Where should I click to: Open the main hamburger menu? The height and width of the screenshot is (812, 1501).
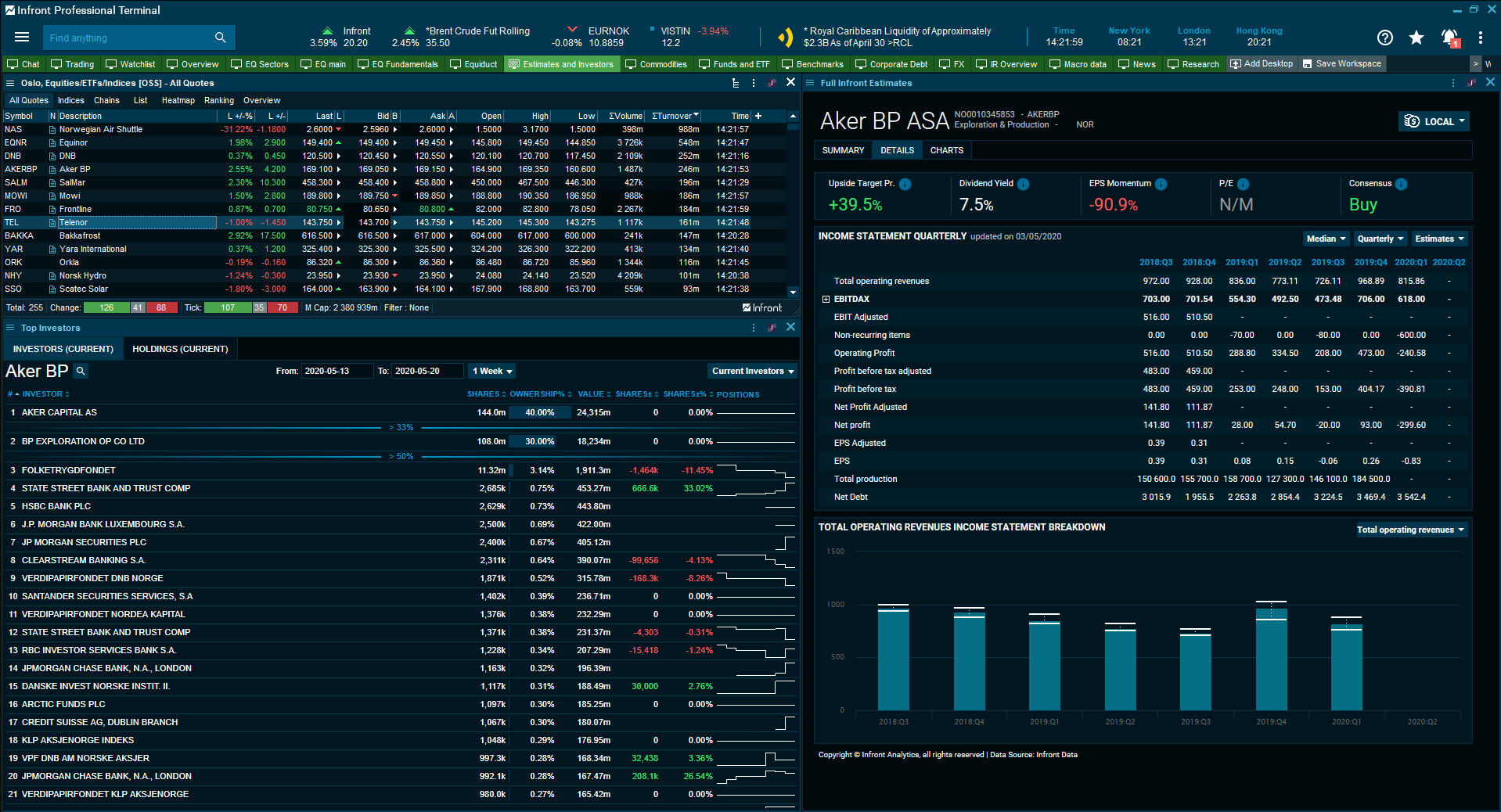coord(22,37)
